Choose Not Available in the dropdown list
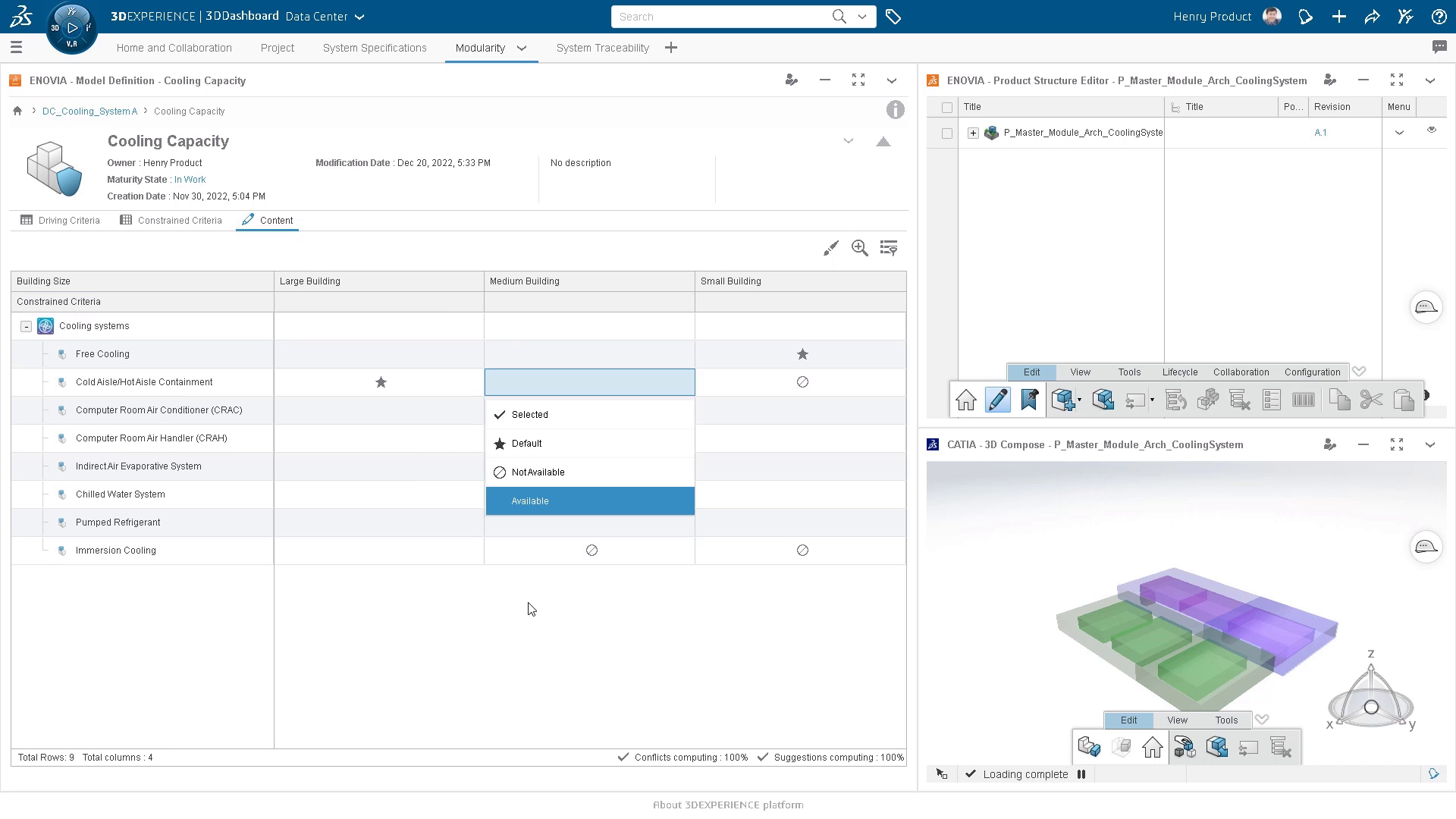The width and height of the screenshot is (1456, 819). 590,472
